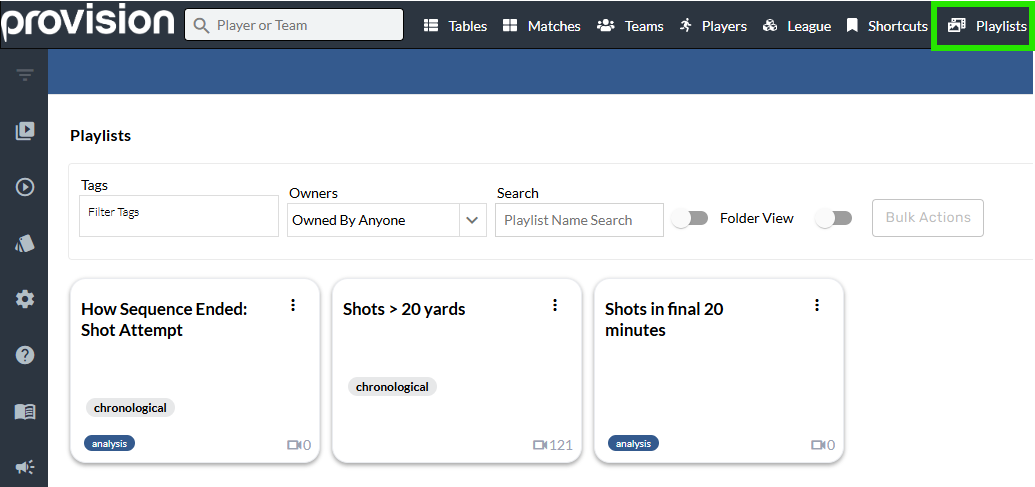1035x487 pixels.
Task: Click the Provision logo
Action: (x=88, y=22)
